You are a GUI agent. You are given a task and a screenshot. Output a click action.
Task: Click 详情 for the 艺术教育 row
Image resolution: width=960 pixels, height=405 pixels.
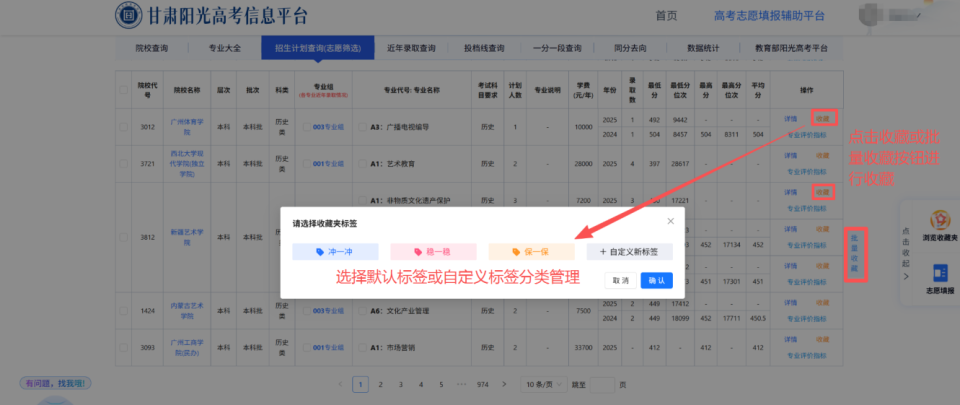click(x=790, y=155)
